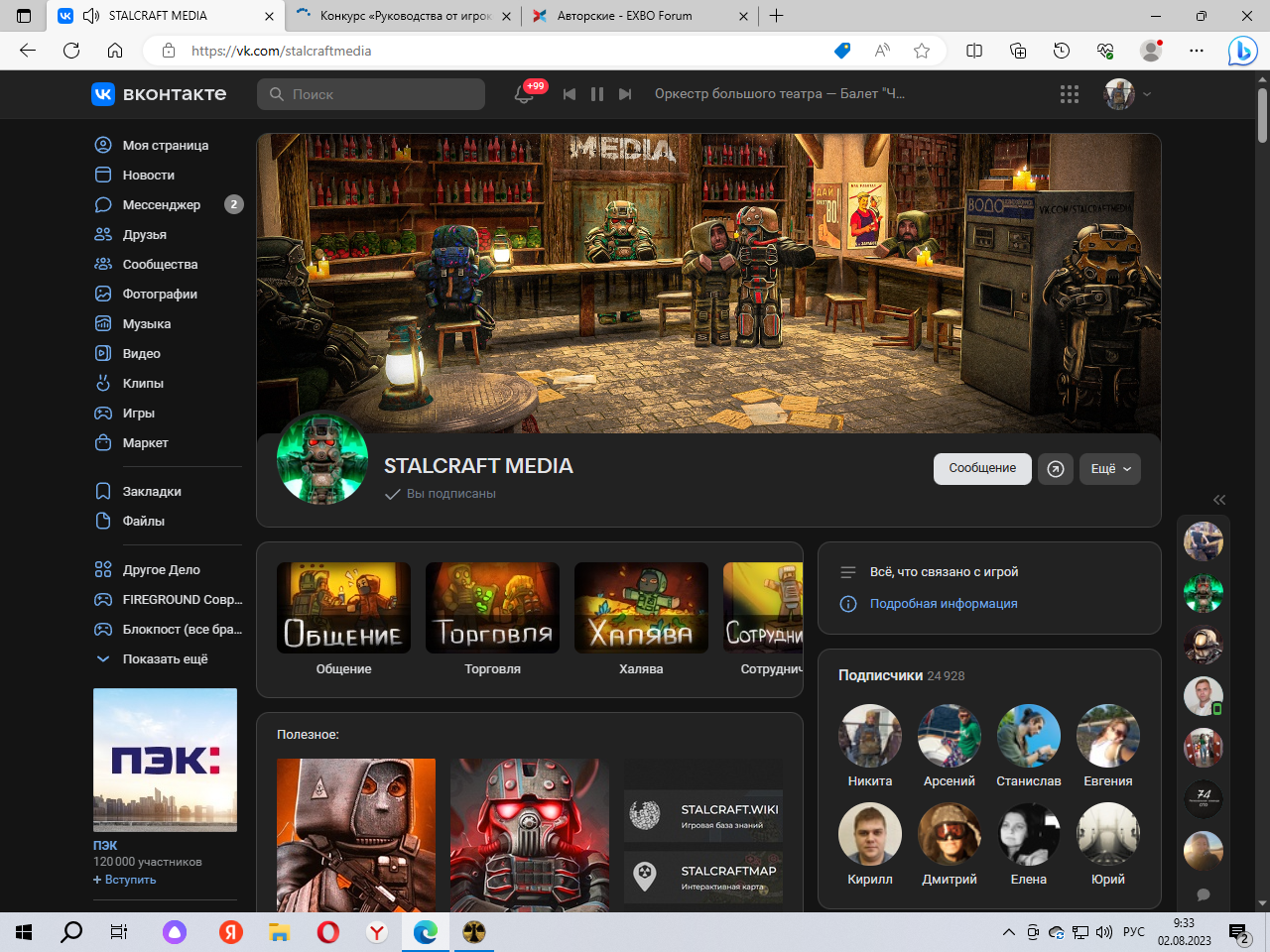Screen dimensions: 1270x952
Task: Open Моя страница in sidebar
Action: coord(165,145)
